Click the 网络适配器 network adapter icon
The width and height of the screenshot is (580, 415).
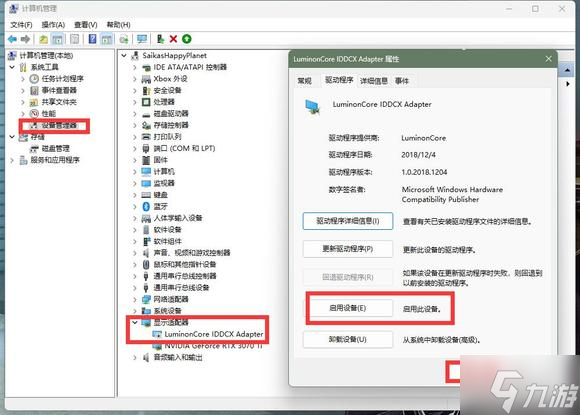click(x=146, y=299)
